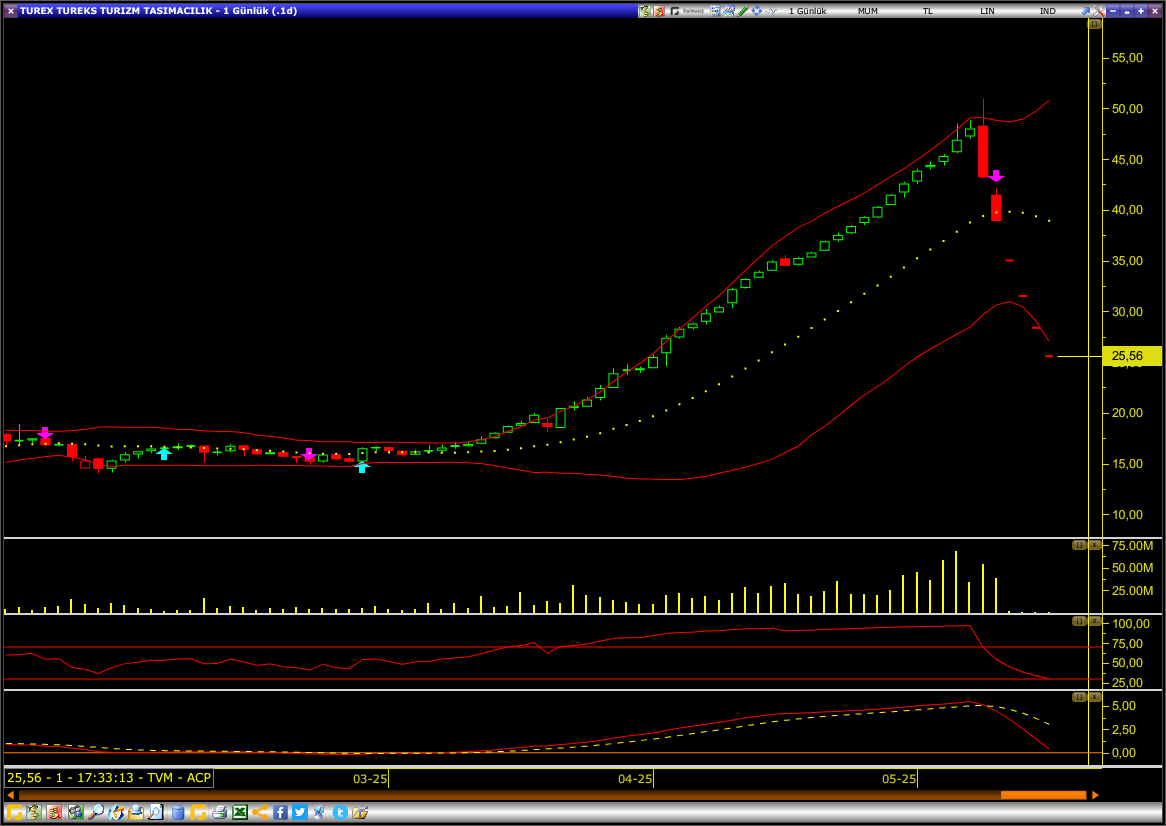Click the main price pane [] button
This screenshot has width=1166, height=826.
(x=1095, y=24)
